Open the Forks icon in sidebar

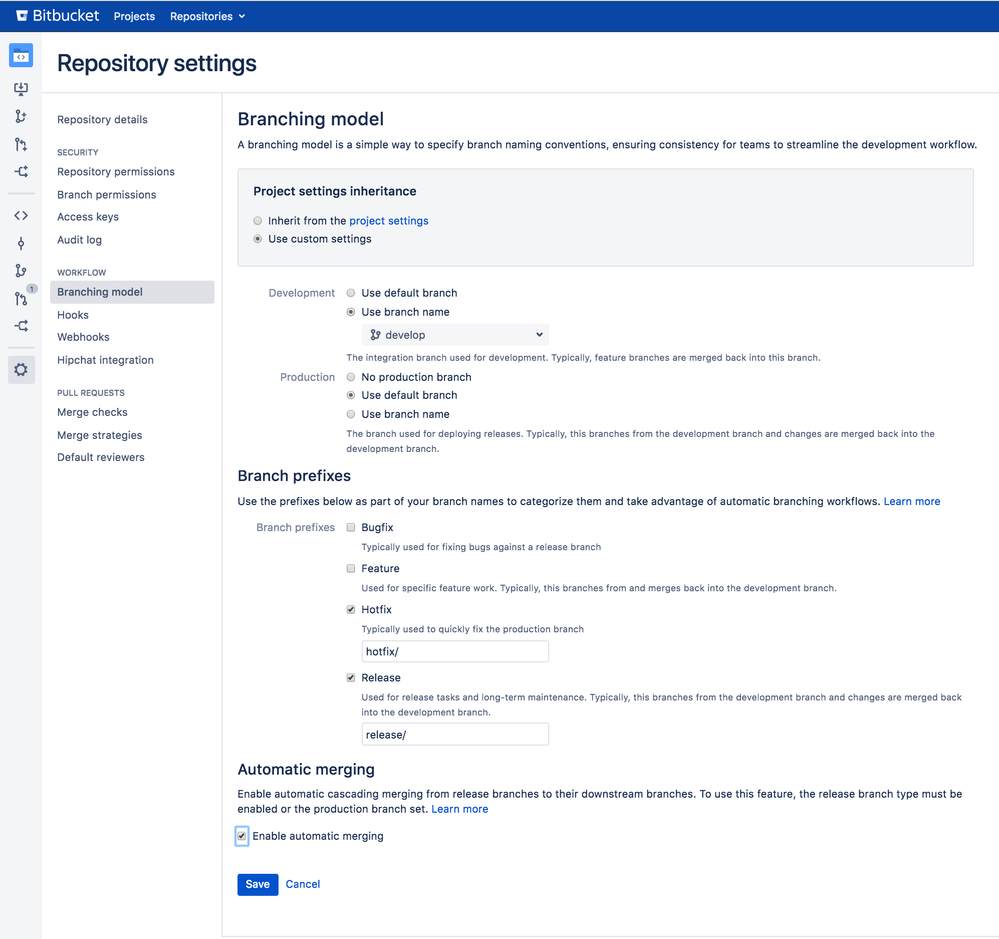tap(21, 326)
